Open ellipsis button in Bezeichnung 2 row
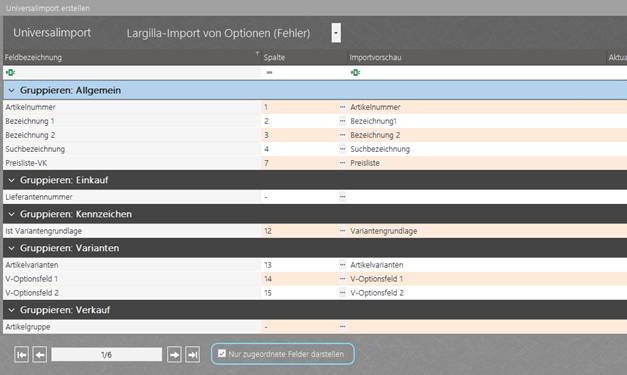 pyautogui.click(x=342, y=135)
